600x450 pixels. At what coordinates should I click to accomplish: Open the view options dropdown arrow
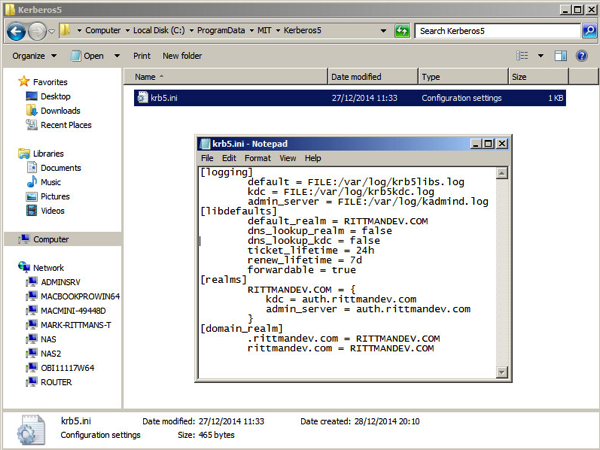(x=540, y=56)
